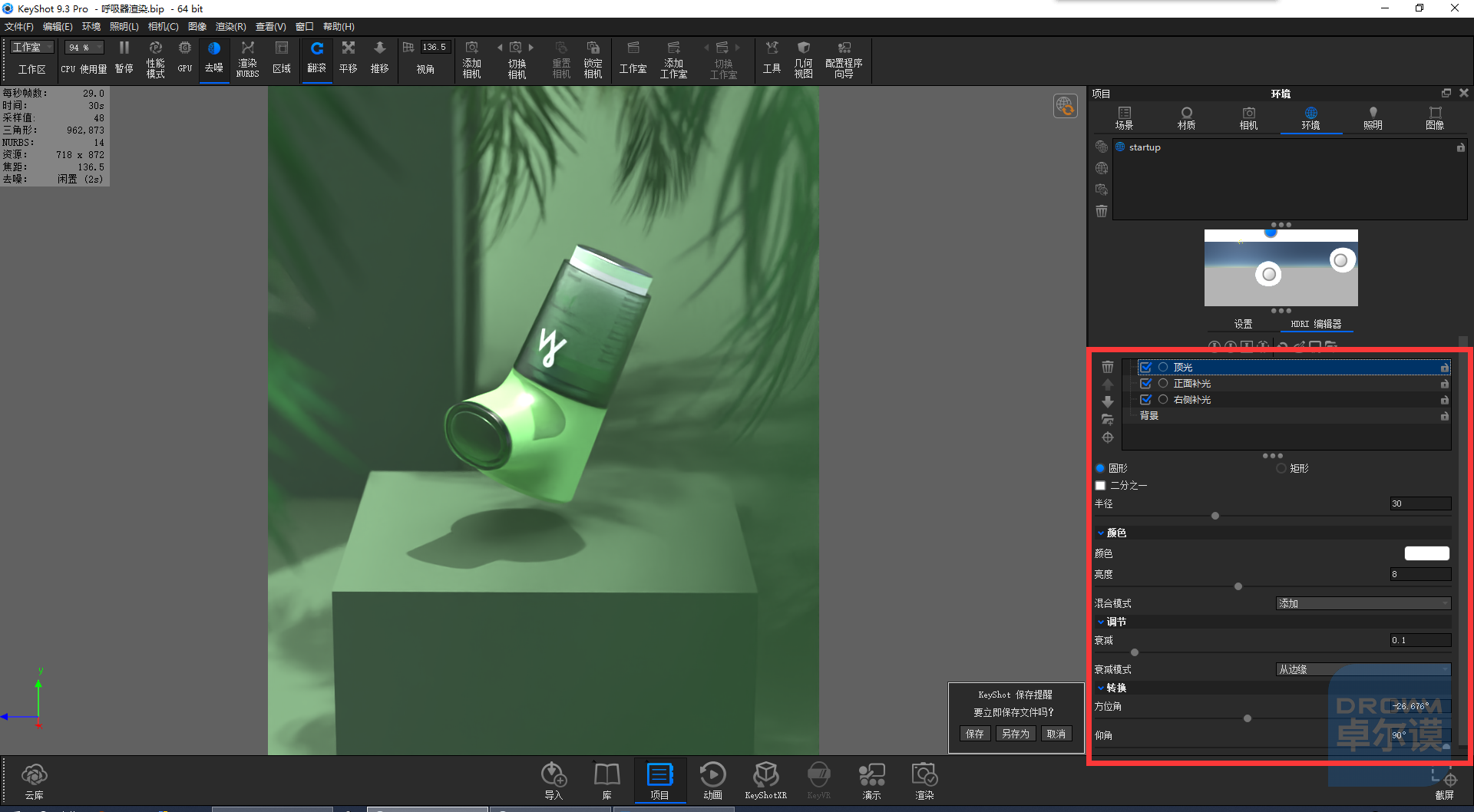The height and width of the screenshot is (812, 1474).
Task: Collapse the 转换 section
Action: pyautogui.click(x=1101, y=688)
